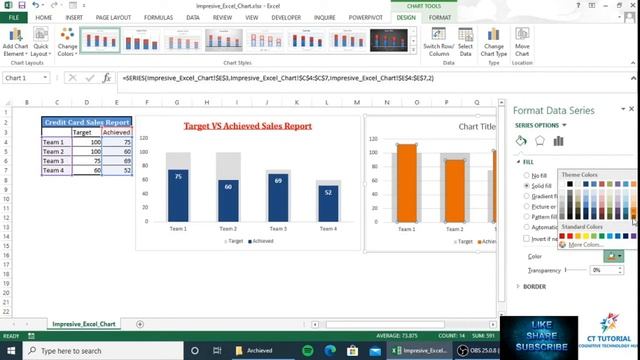Expand the formula bar

[x=633, y=78]
